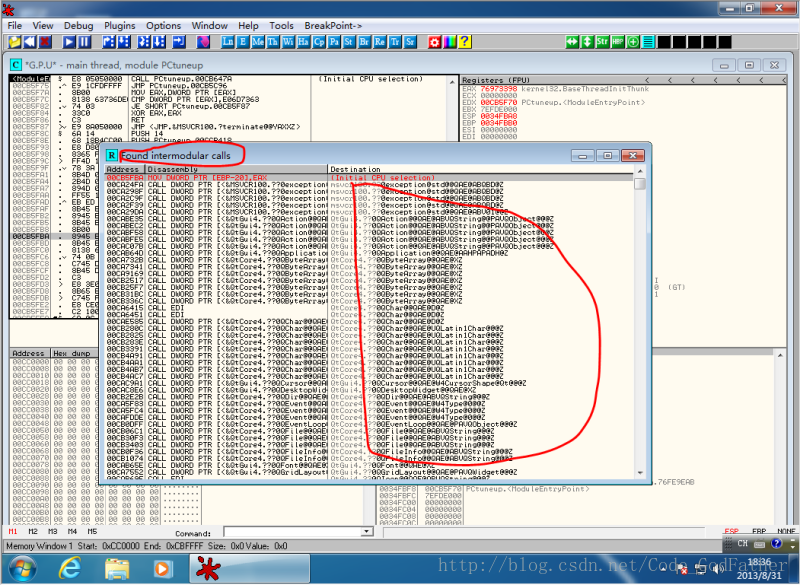Viewport: 800px width, 585px height.
Task: Switch to memory window M4
Action: pyautogui.click(x=72, y=531)
